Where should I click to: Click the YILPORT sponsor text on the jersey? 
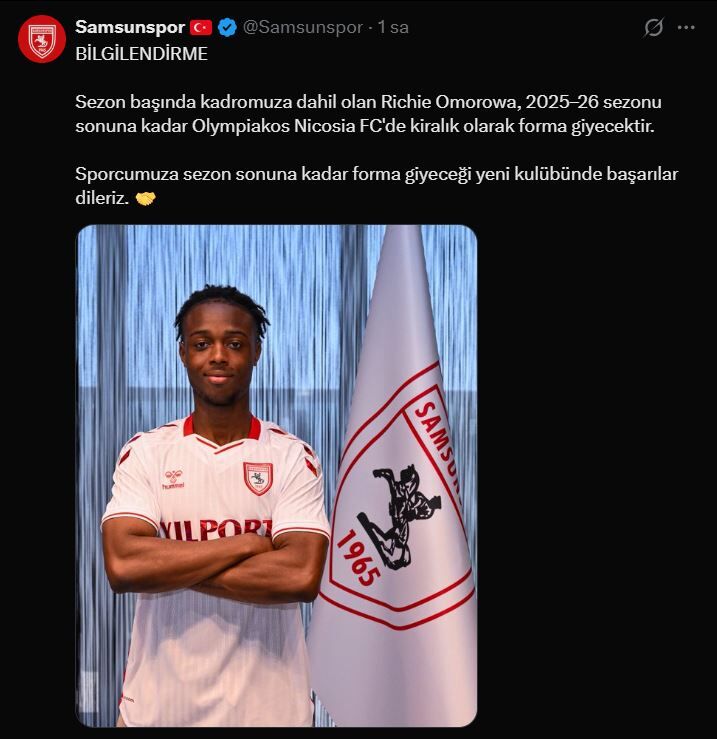tap(216, 530)
